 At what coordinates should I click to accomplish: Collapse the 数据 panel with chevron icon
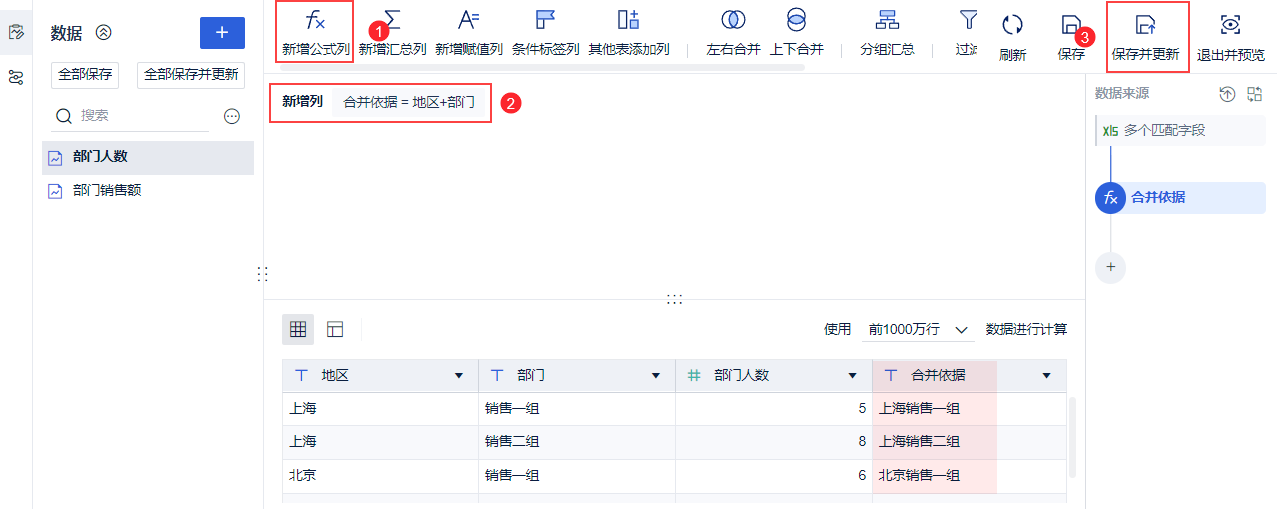click(104, 33)
